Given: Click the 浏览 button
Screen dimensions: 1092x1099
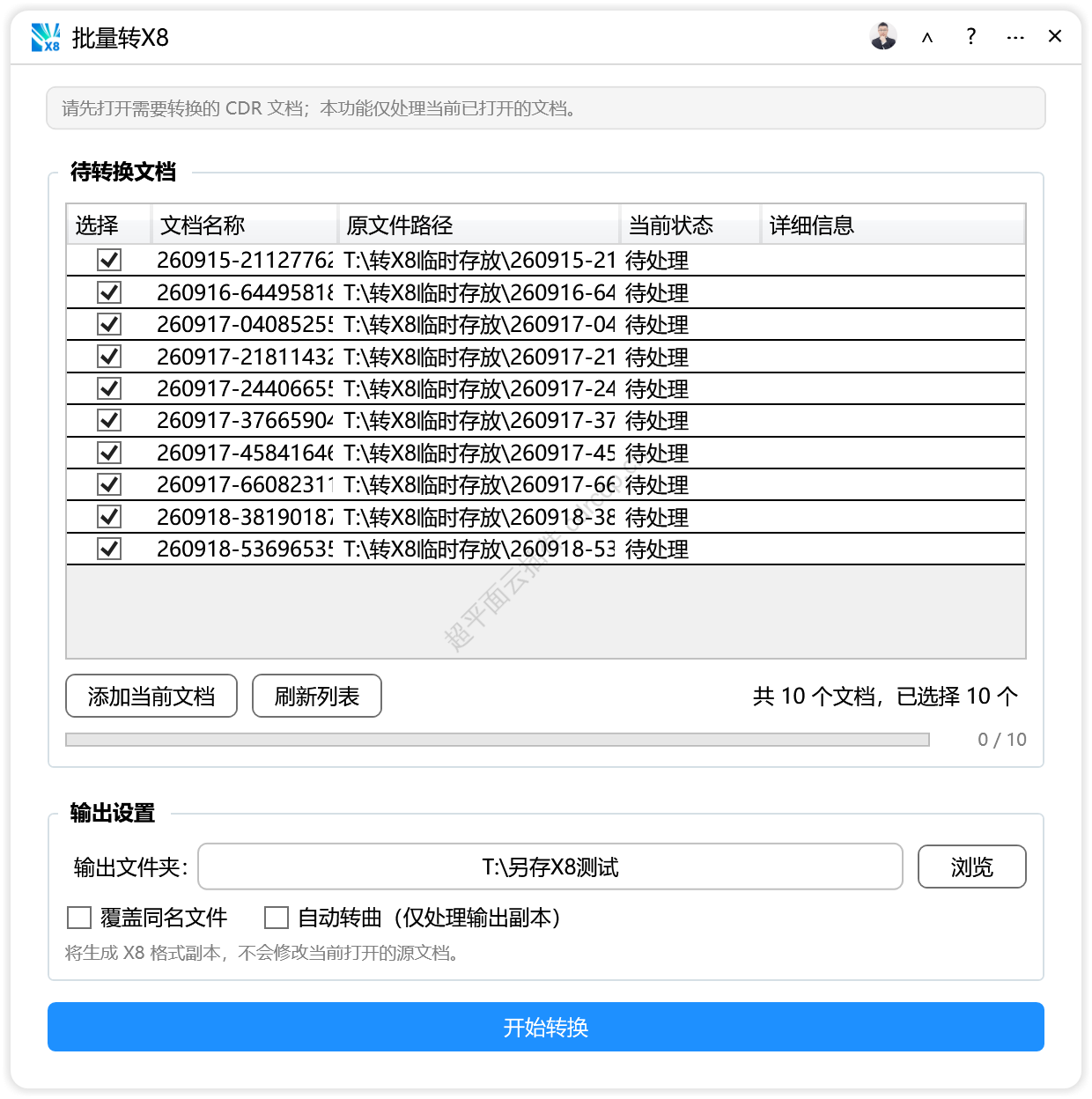Looking at the screenshot, I should 972,867.
